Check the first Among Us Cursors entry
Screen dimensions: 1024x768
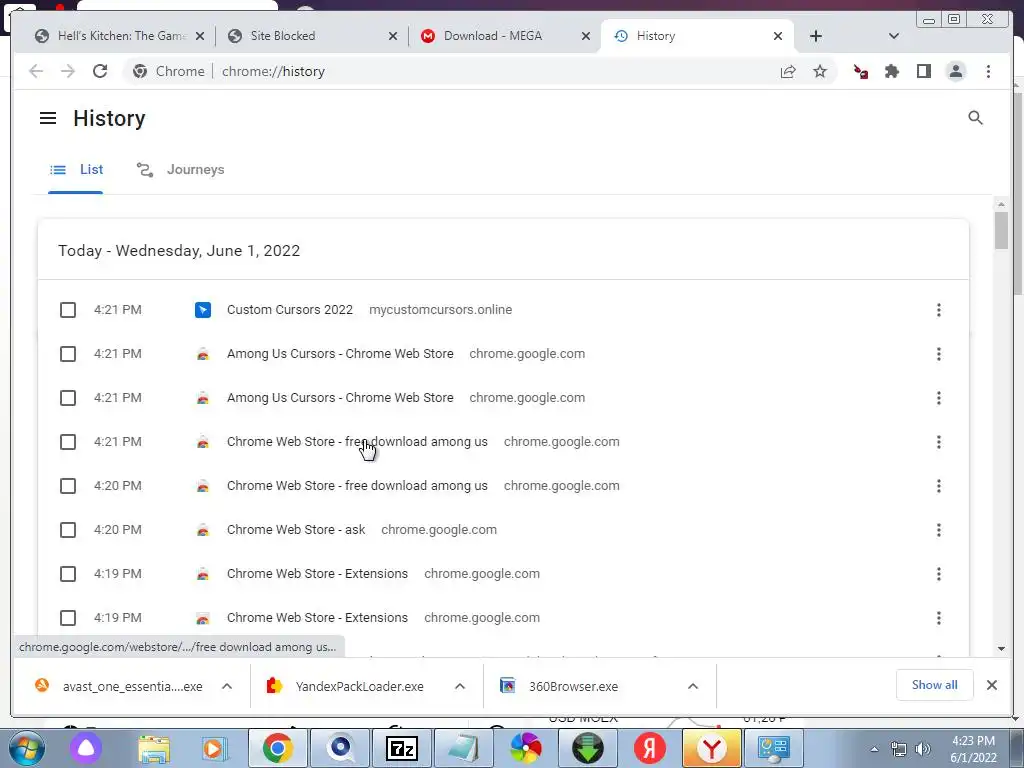[x=68, y=354]
